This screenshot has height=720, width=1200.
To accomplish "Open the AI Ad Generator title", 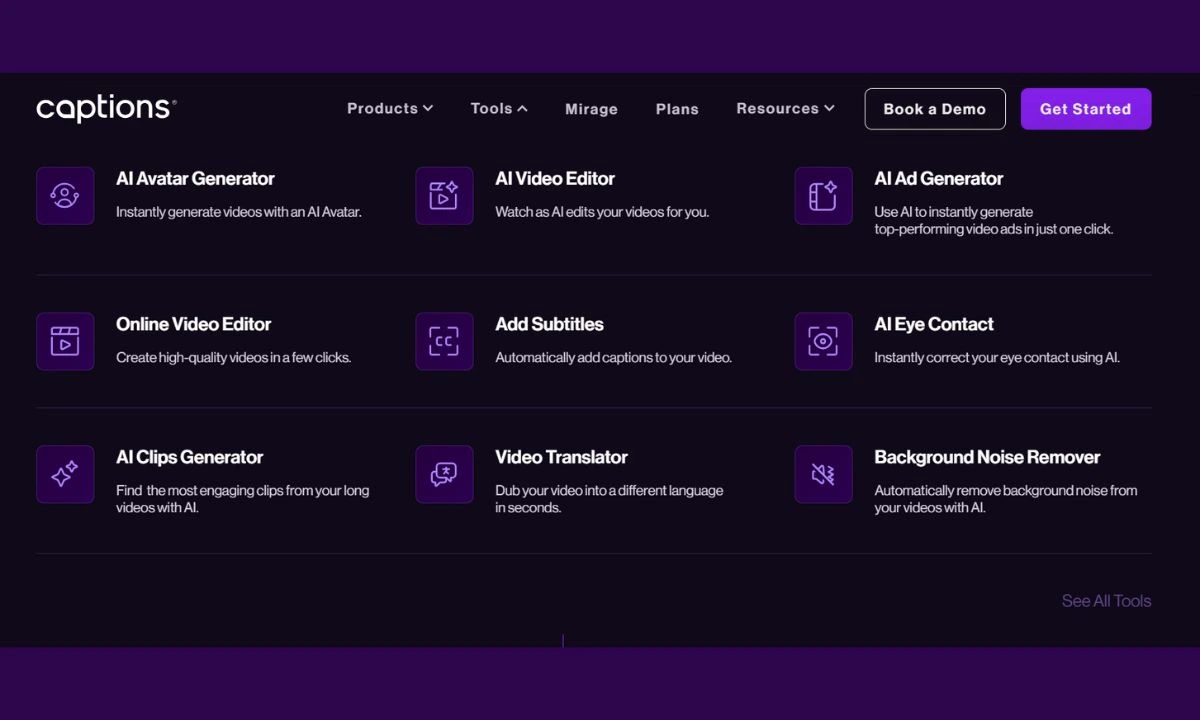I will coord(939,179).
